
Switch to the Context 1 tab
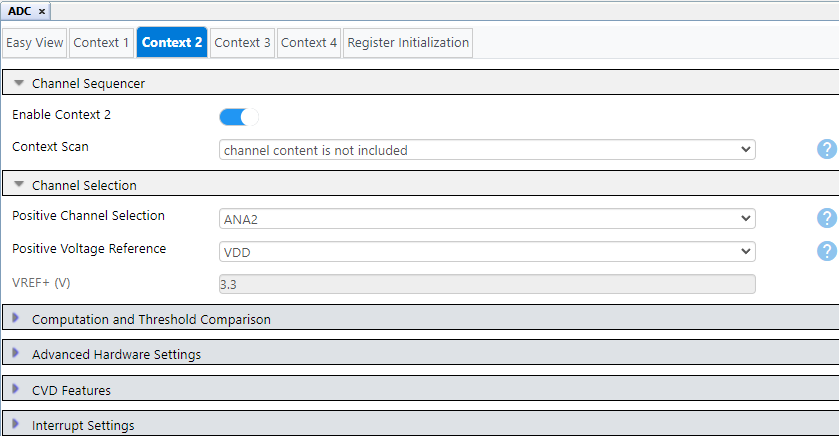click(101, 43)
